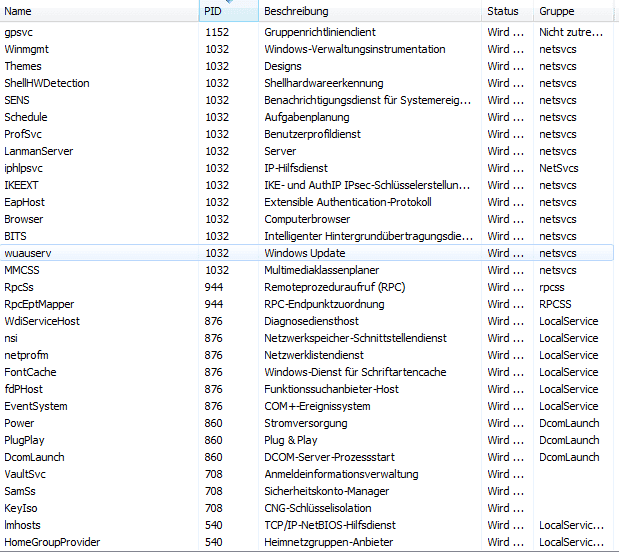
Task: Click the Stromversorgung description
Action: point(306,423)
